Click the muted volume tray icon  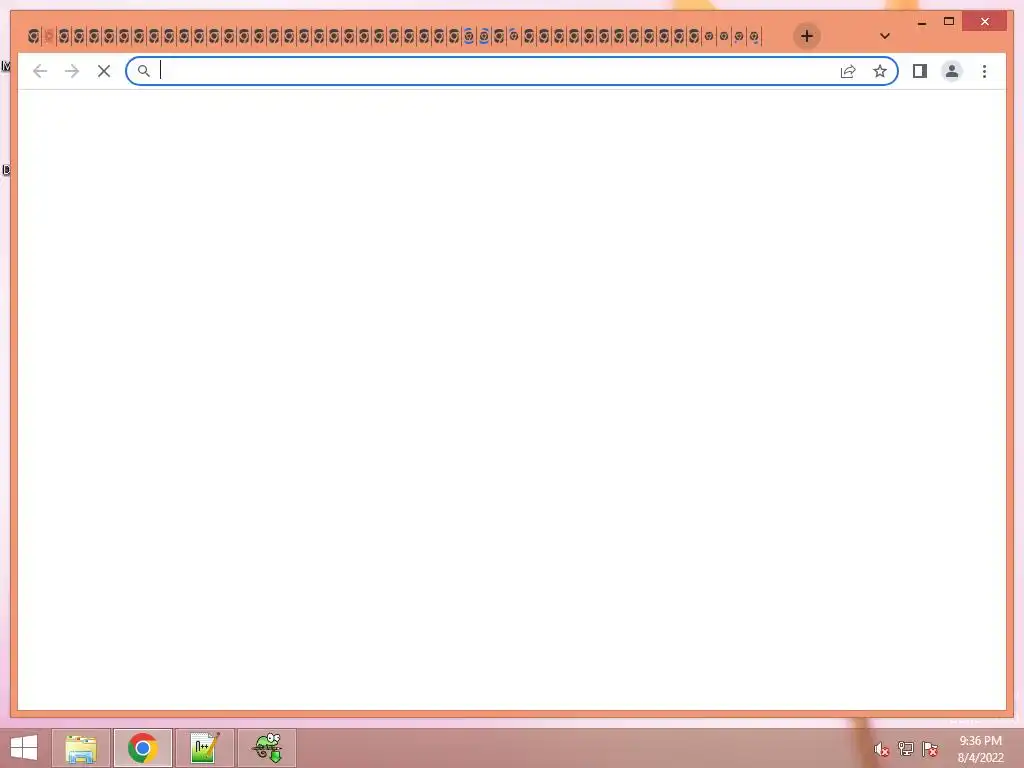(x=881, y=749)
